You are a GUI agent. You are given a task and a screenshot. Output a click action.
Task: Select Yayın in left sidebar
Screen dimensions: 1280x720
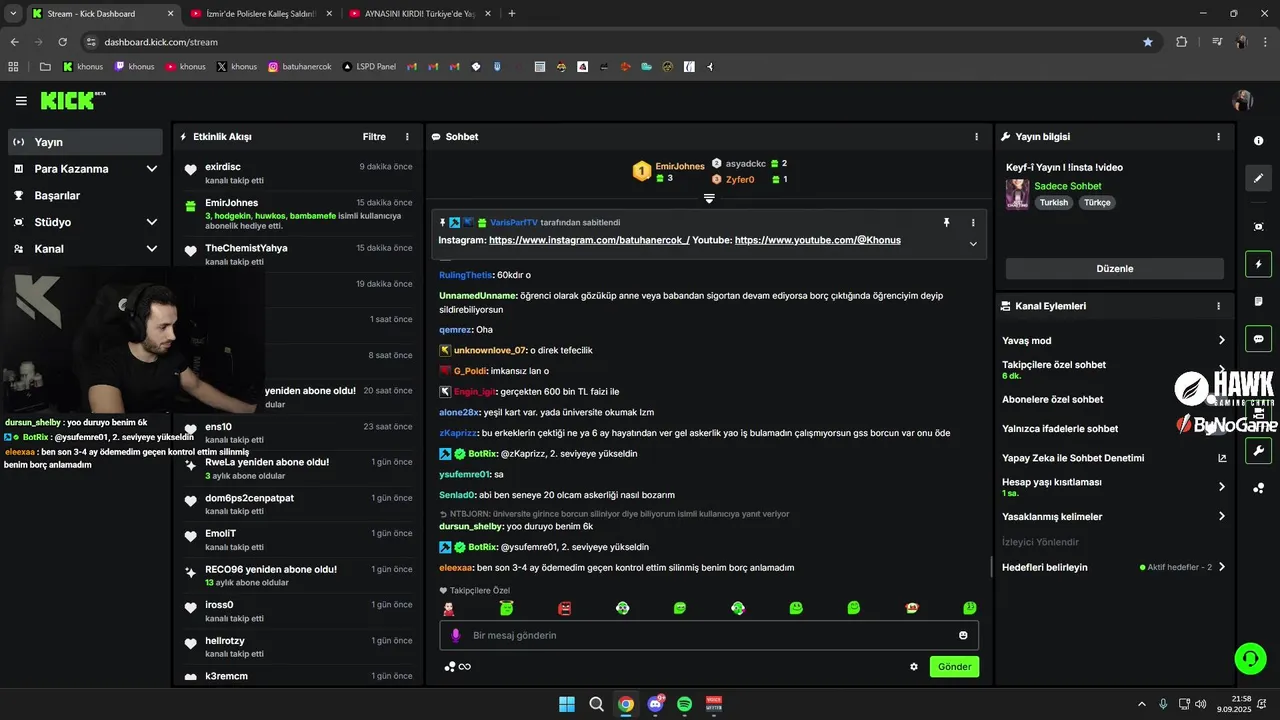point(85,142)
